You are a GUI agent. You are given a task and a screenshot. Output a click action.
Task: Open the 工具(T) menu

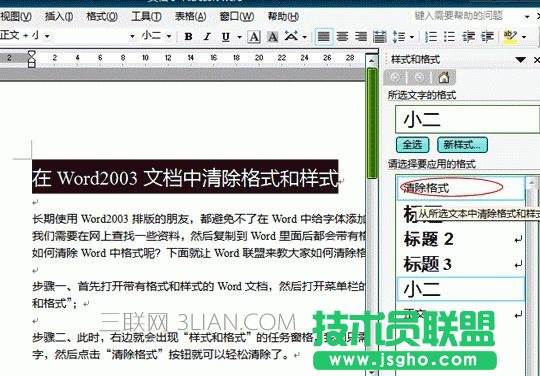(x=146, y=16)
